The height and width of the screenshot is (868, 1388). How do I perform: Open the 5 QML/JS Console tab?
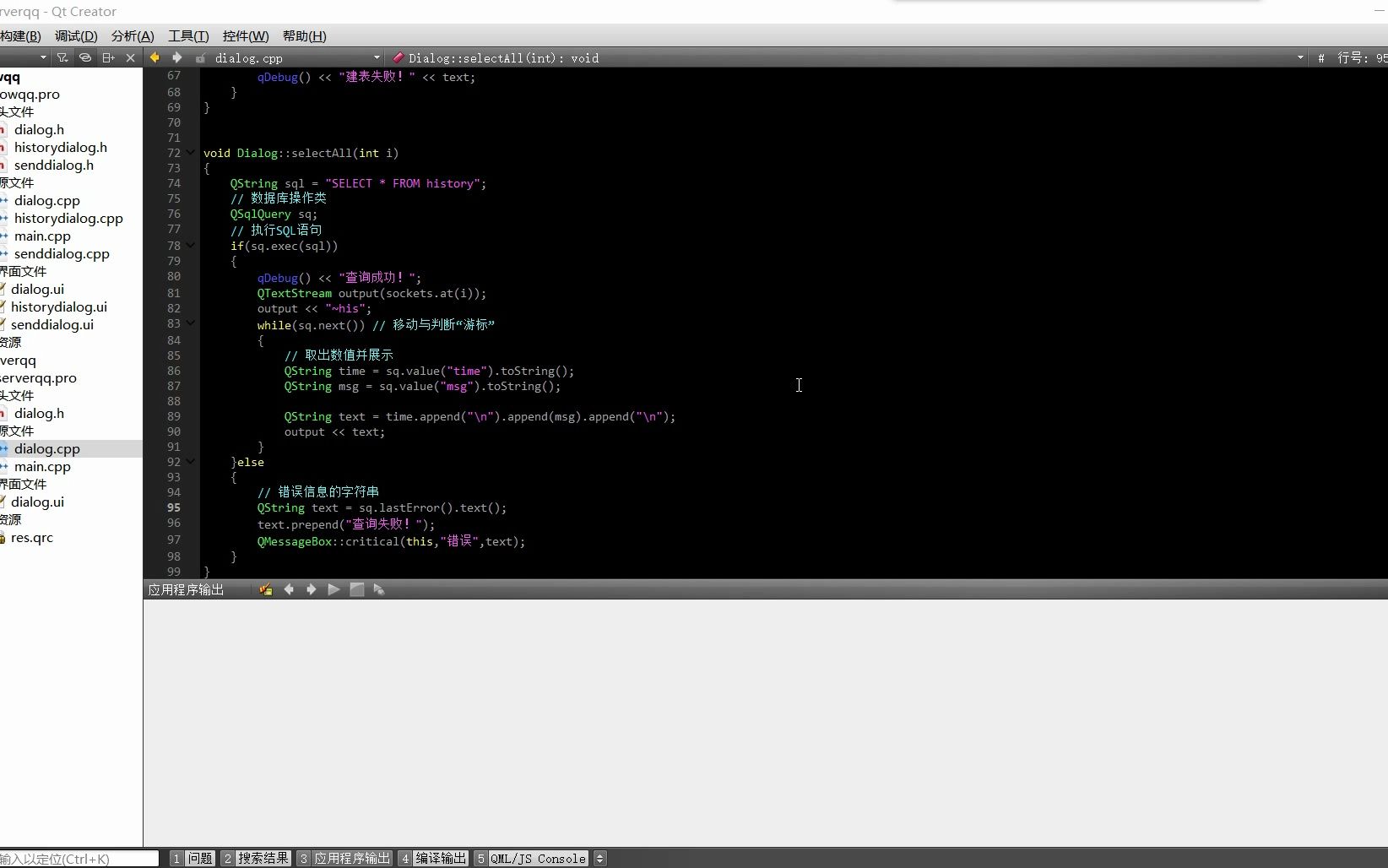pos(531,858)
